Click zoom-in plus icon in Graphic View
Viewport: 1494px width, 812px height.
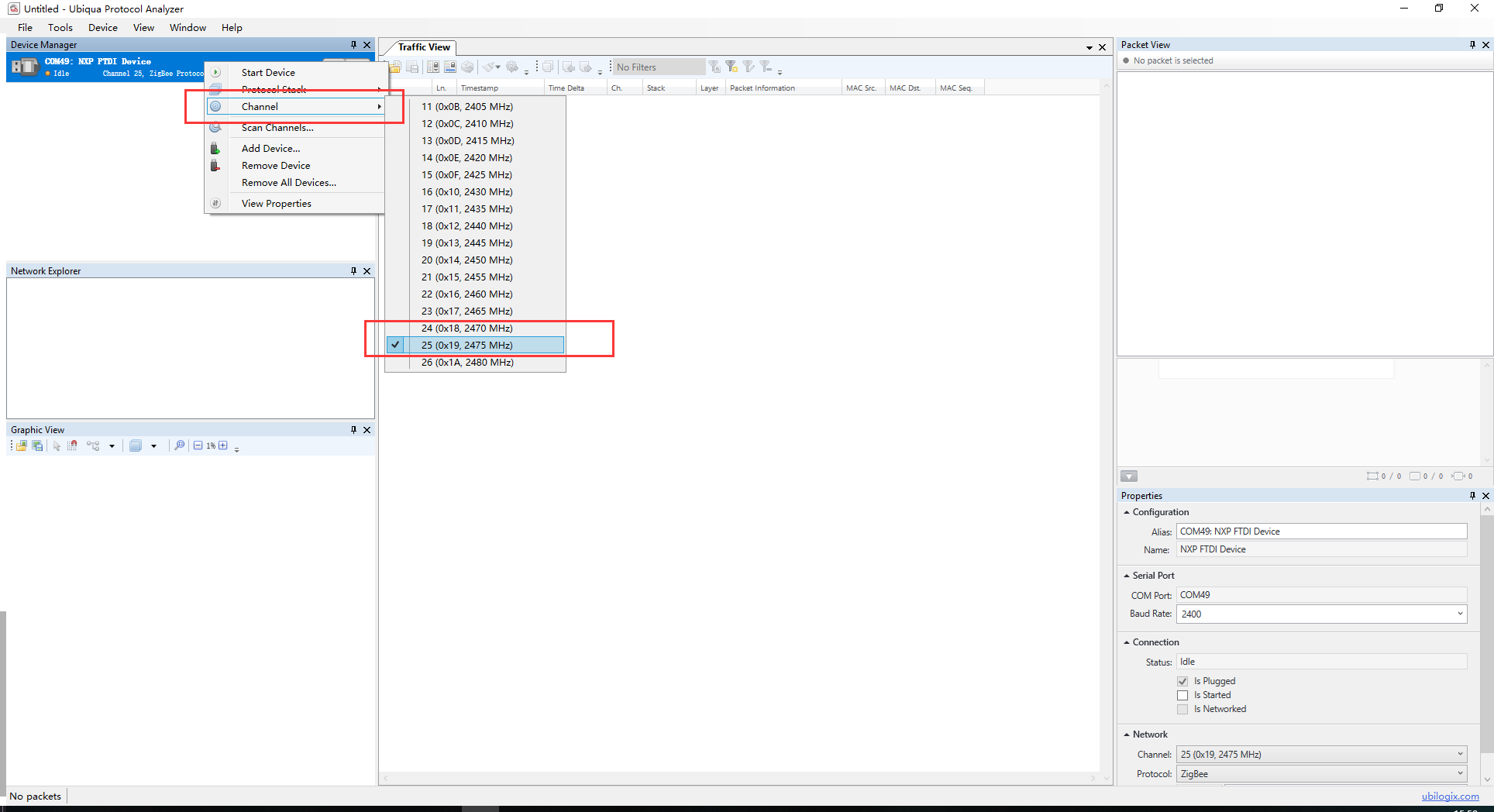pos(223,446)
